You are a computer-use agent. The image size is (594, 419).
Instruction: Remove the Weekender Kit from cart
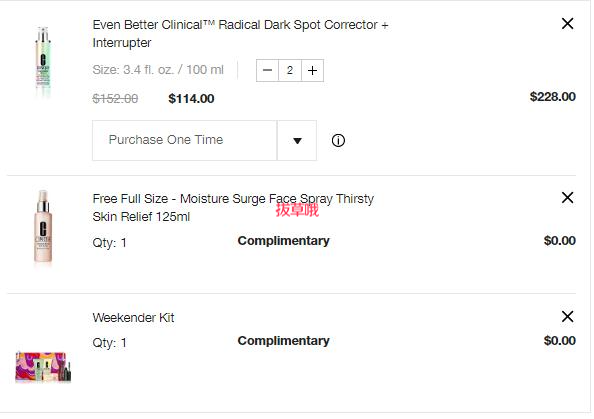click(567, 316)
